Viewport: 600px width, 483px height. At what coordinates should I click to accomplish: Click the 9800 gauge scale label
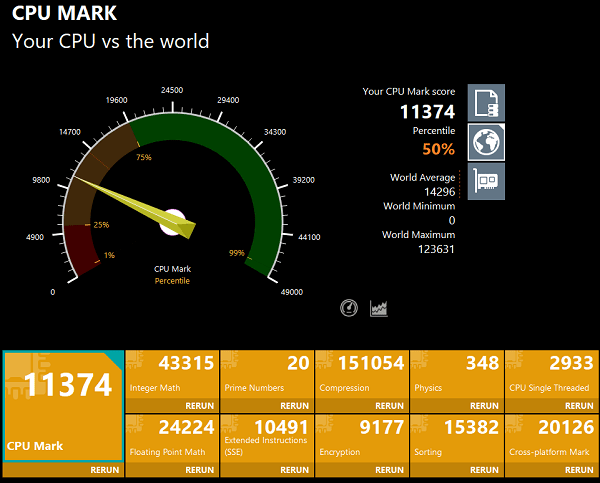[41, 180]
